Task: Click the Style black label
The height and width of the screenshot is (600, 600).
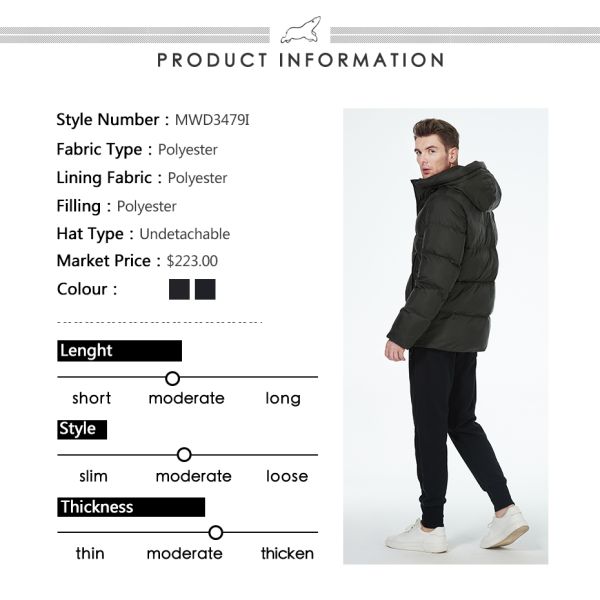Action: (x=82, y=429)
